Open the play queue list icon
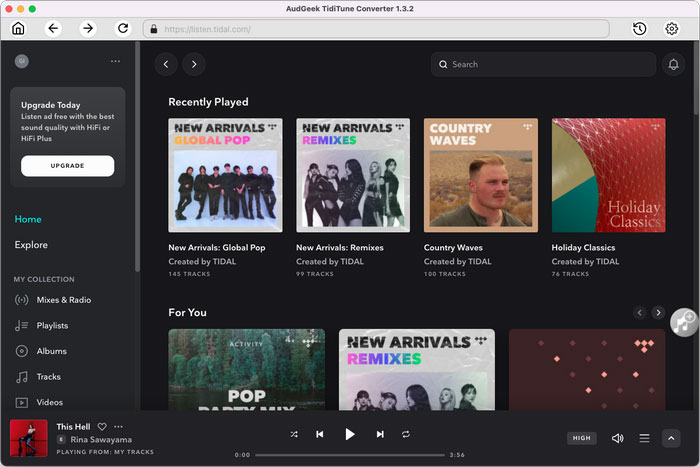 click(644, 438)
